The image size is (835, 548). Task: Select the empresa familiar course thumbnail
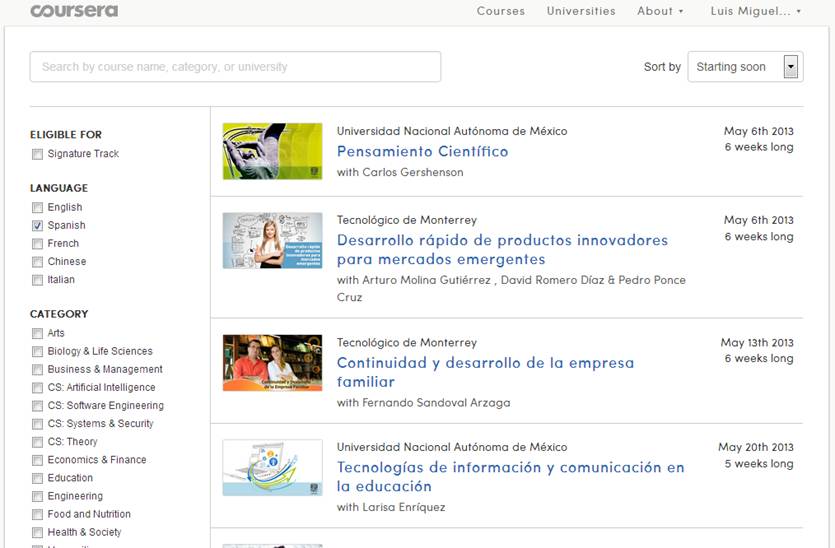272,362
